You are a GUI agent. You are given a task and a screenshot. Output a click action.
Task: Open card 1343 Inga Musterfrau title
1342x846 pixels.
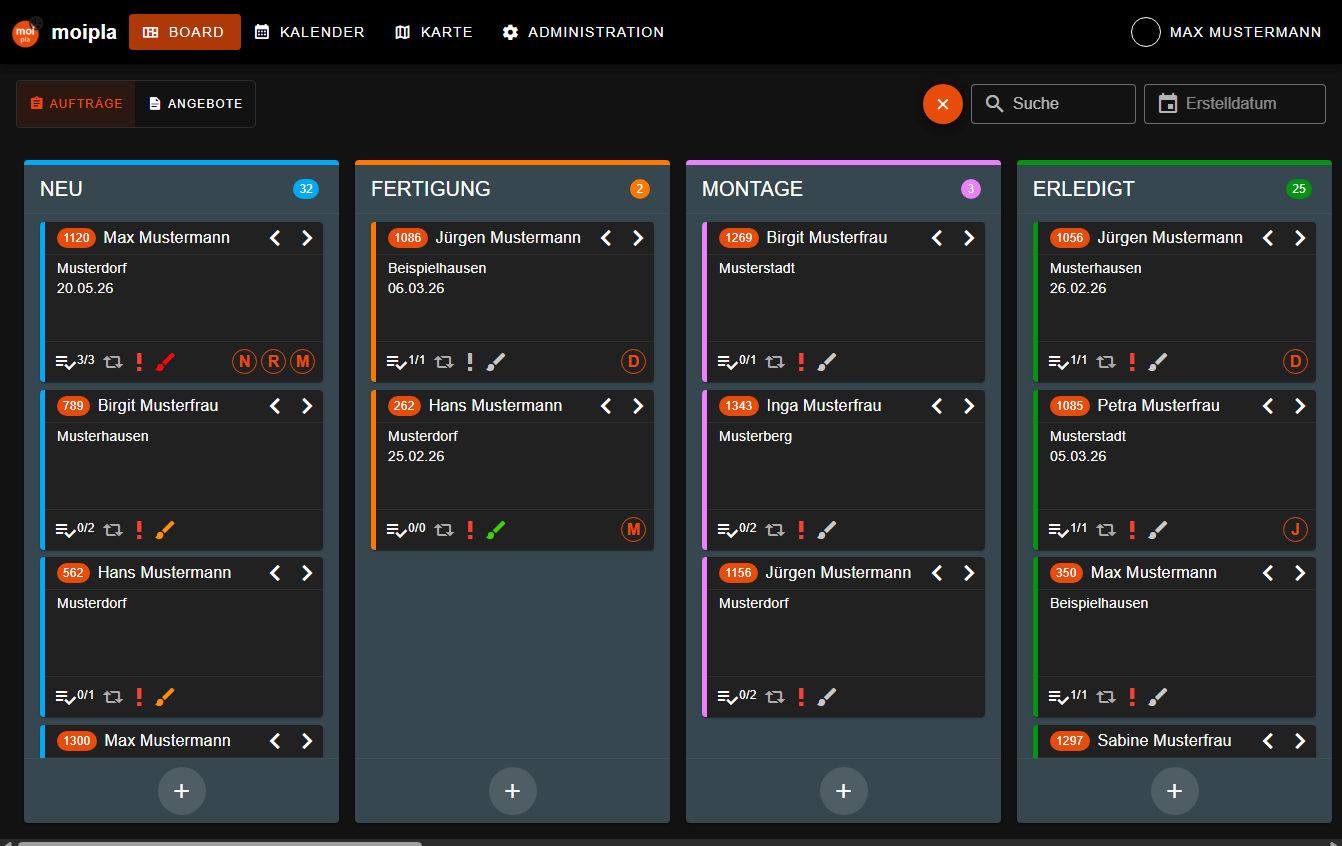(x=824, y=406)
